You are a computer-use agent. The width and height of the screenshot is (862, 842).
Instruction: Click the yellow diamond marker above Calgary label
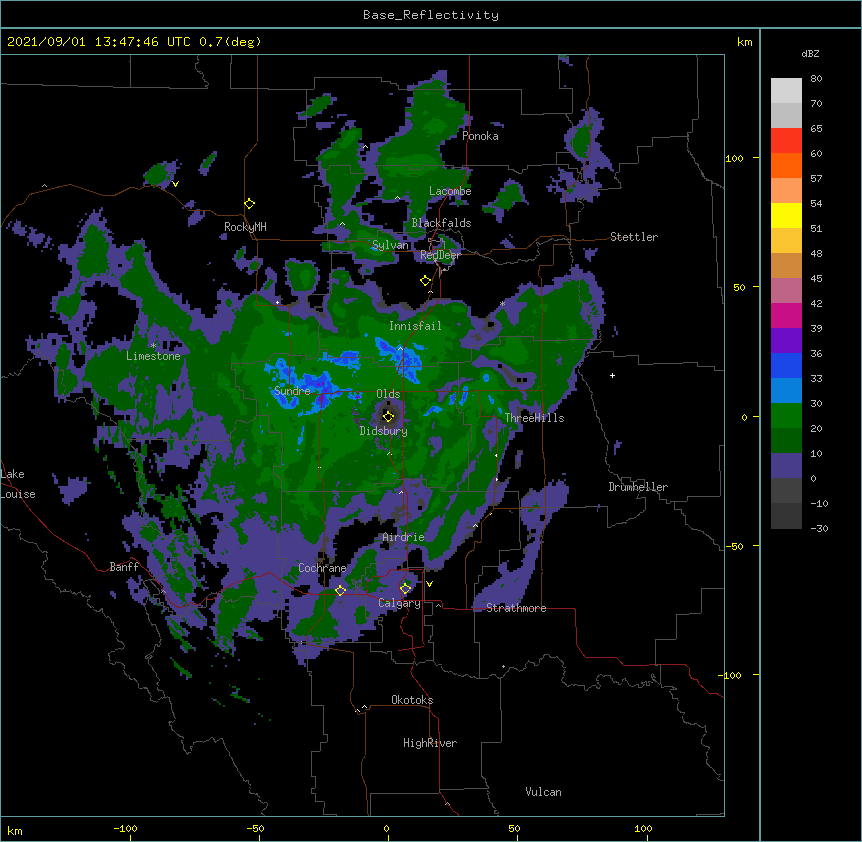(405, 589)
